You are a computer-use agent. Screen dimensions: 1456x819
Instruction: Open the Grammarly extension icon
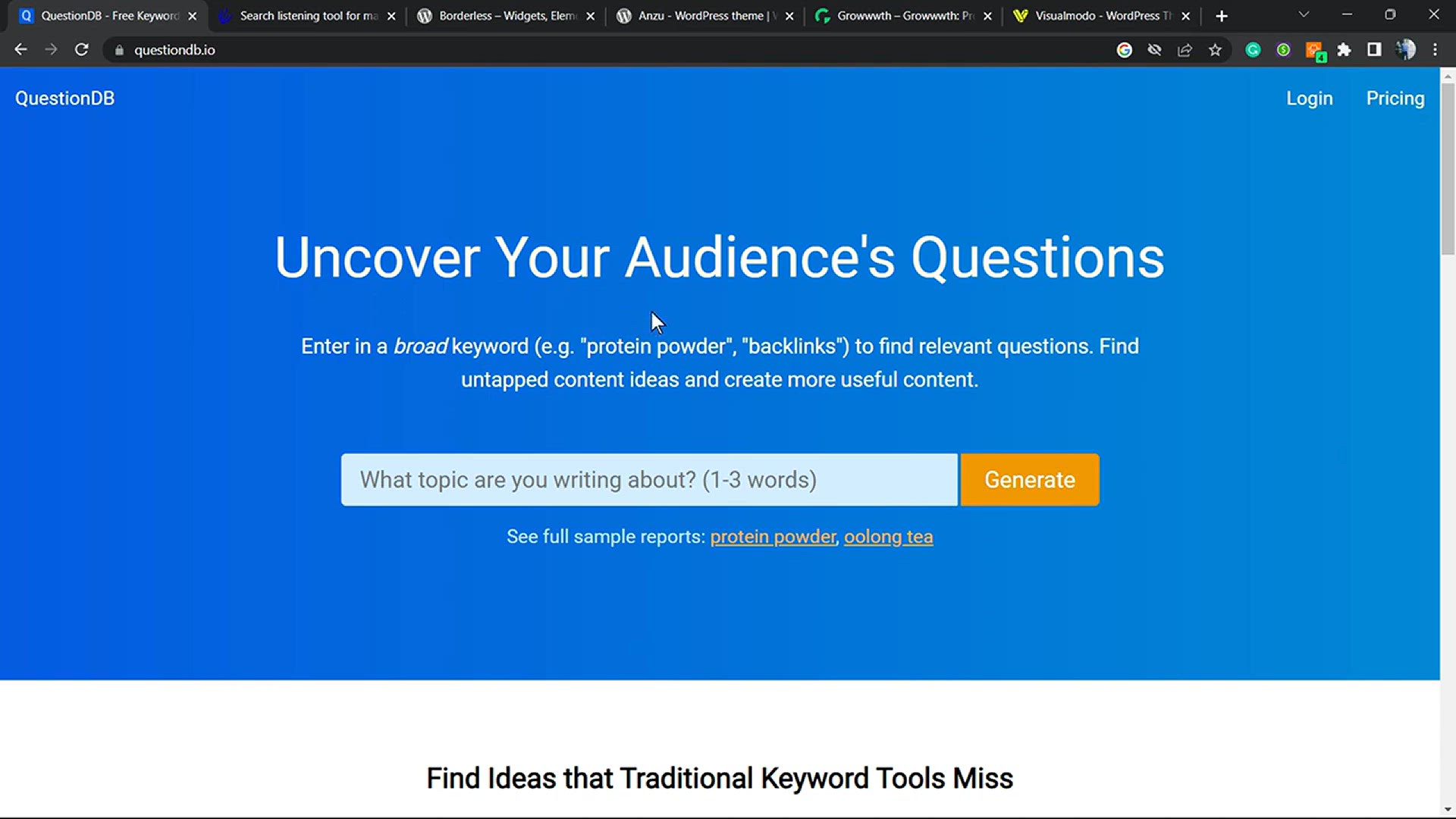[x=1254, y=50]
